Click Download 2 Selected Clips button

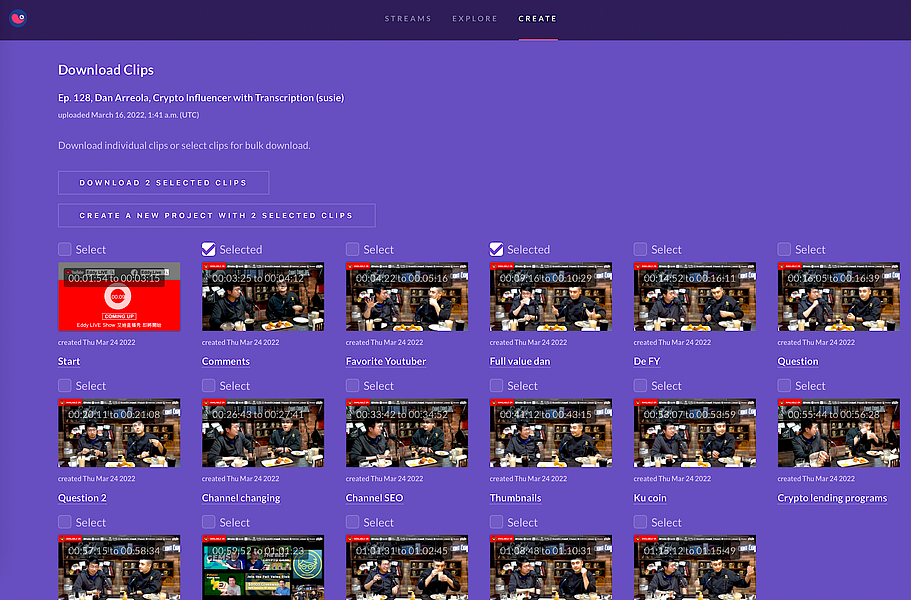click(163, 182)
